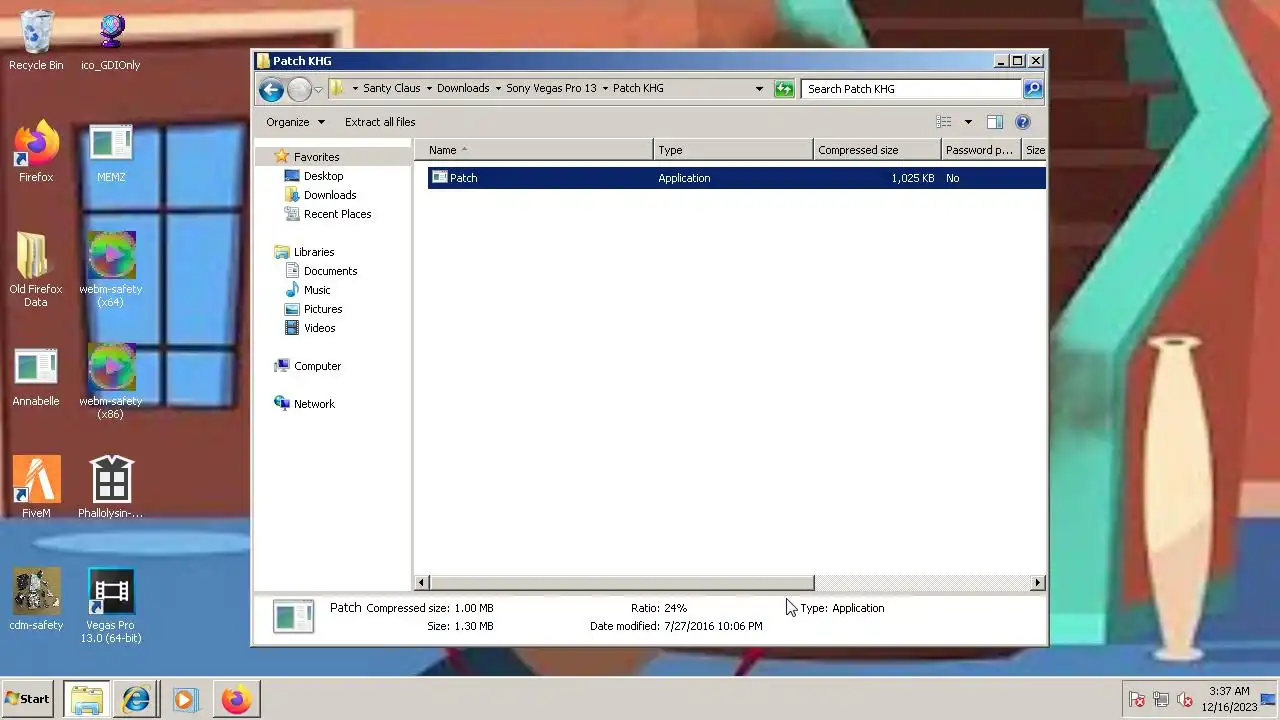Open the Recycle Bin desktop icon
The height and width of the screenshot is (720, 1280).
(x=36, y=40)
